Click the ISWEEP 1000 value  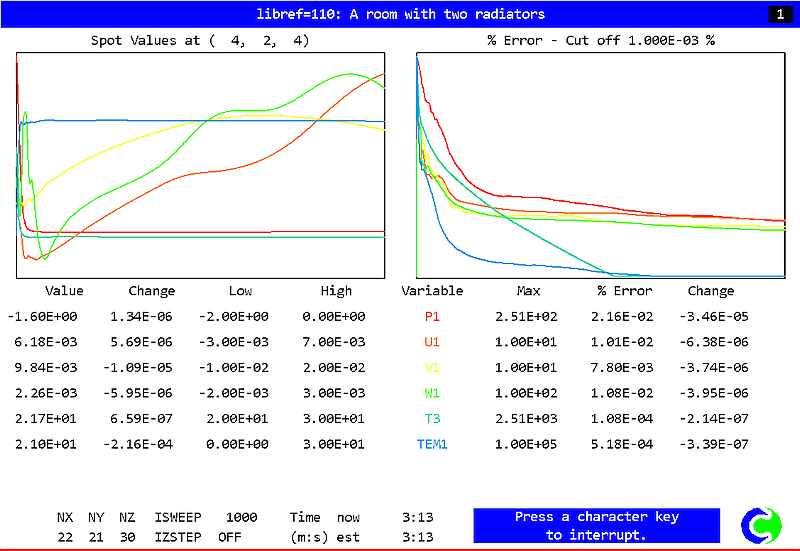(241, 517)
